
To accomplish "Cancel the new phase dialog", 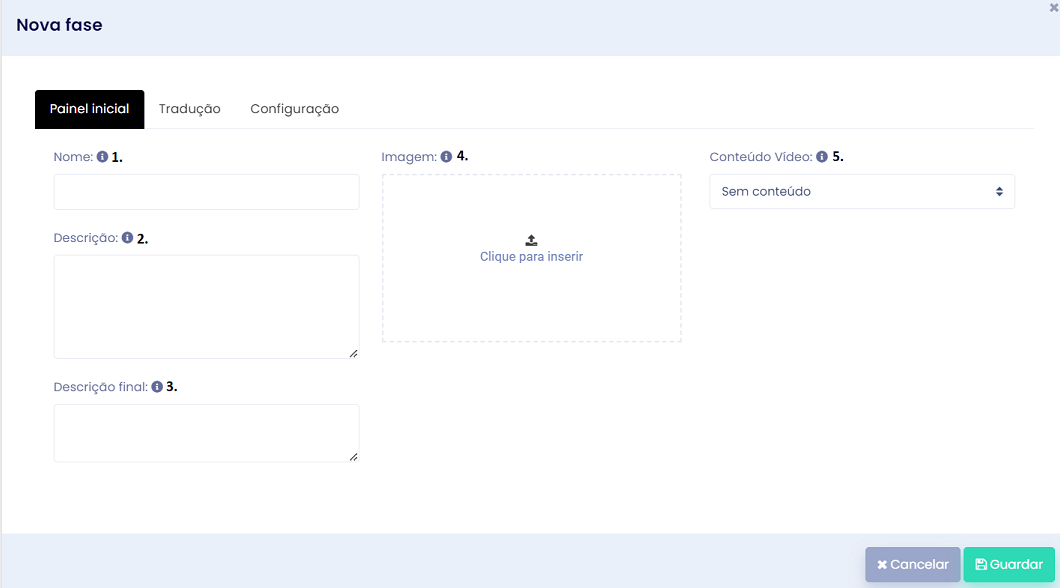I will [913, 564].
